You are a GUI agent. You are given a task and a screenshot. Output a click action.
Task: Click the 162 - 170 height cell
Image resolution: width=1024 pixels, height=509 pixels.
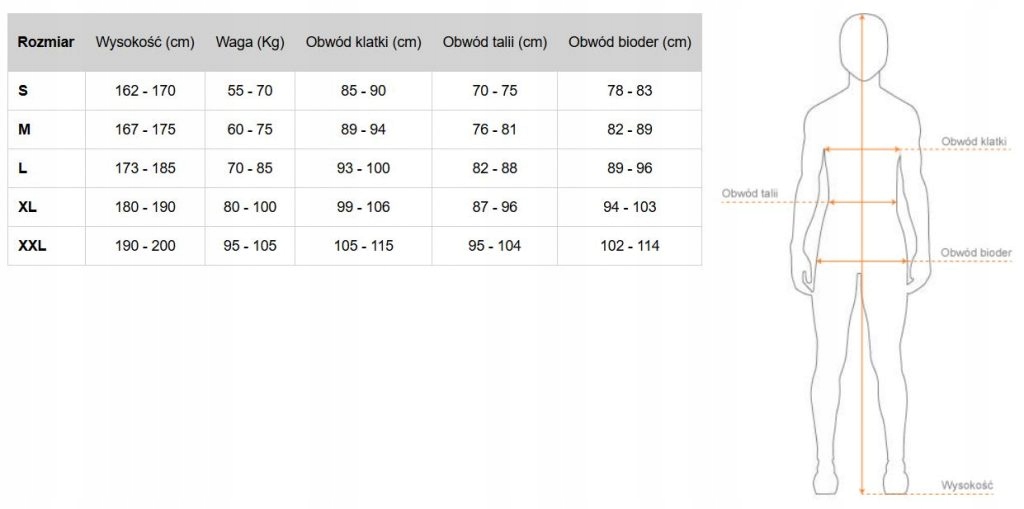pos(145,91)
